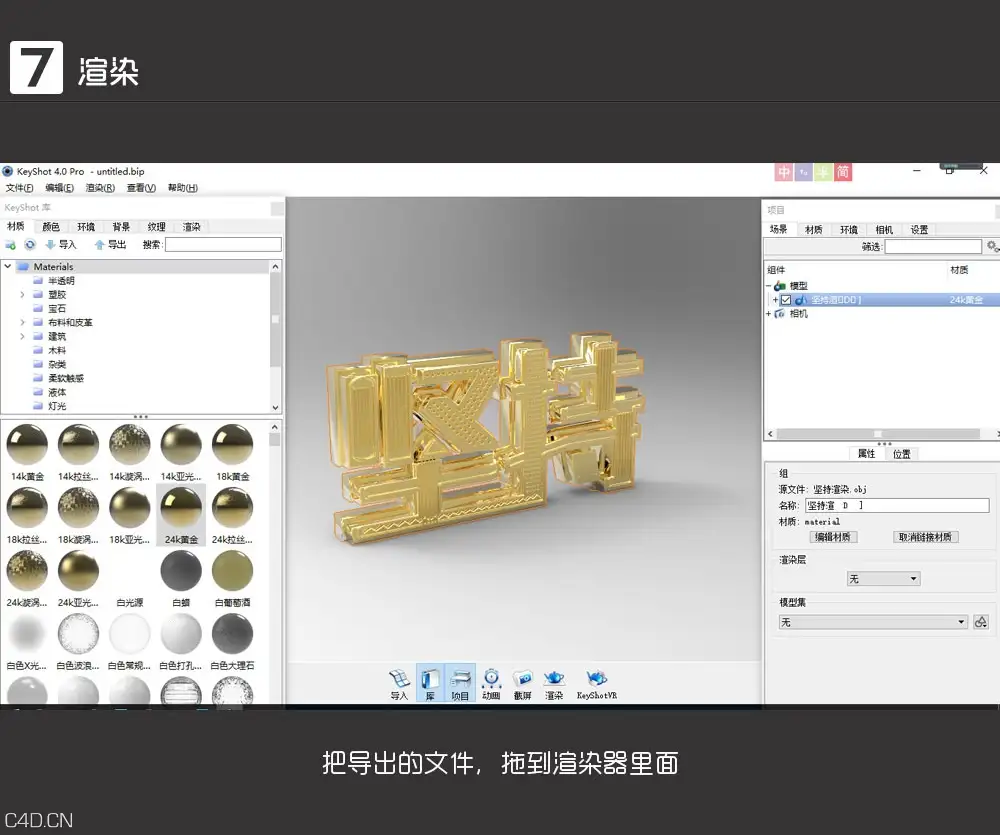
Task: Click the scene tree horizontal scrollbar
Action: tap(878, 434)
